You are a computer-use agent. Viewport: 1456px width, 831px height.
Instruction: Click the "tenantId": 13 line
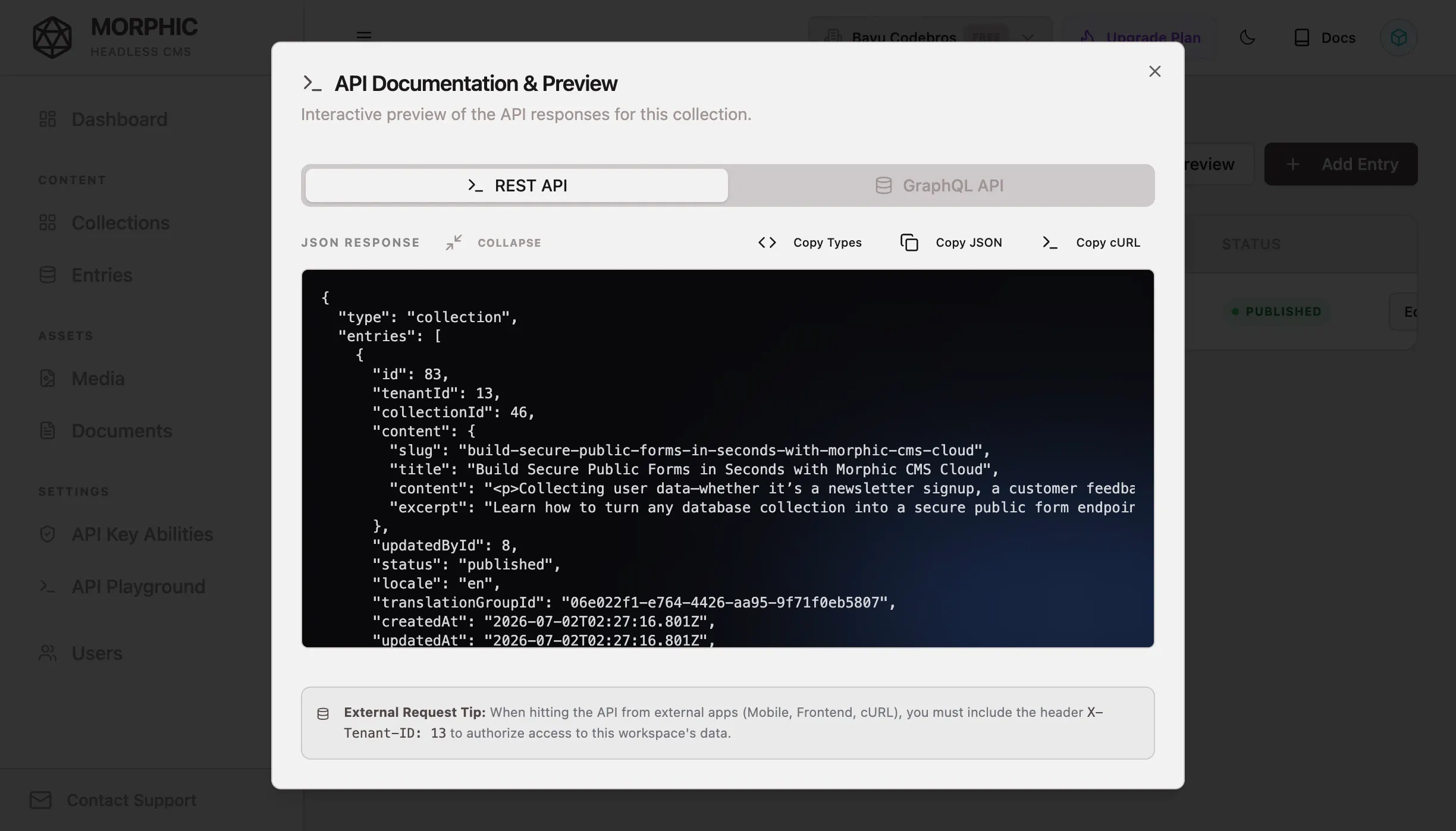[436, 393]
